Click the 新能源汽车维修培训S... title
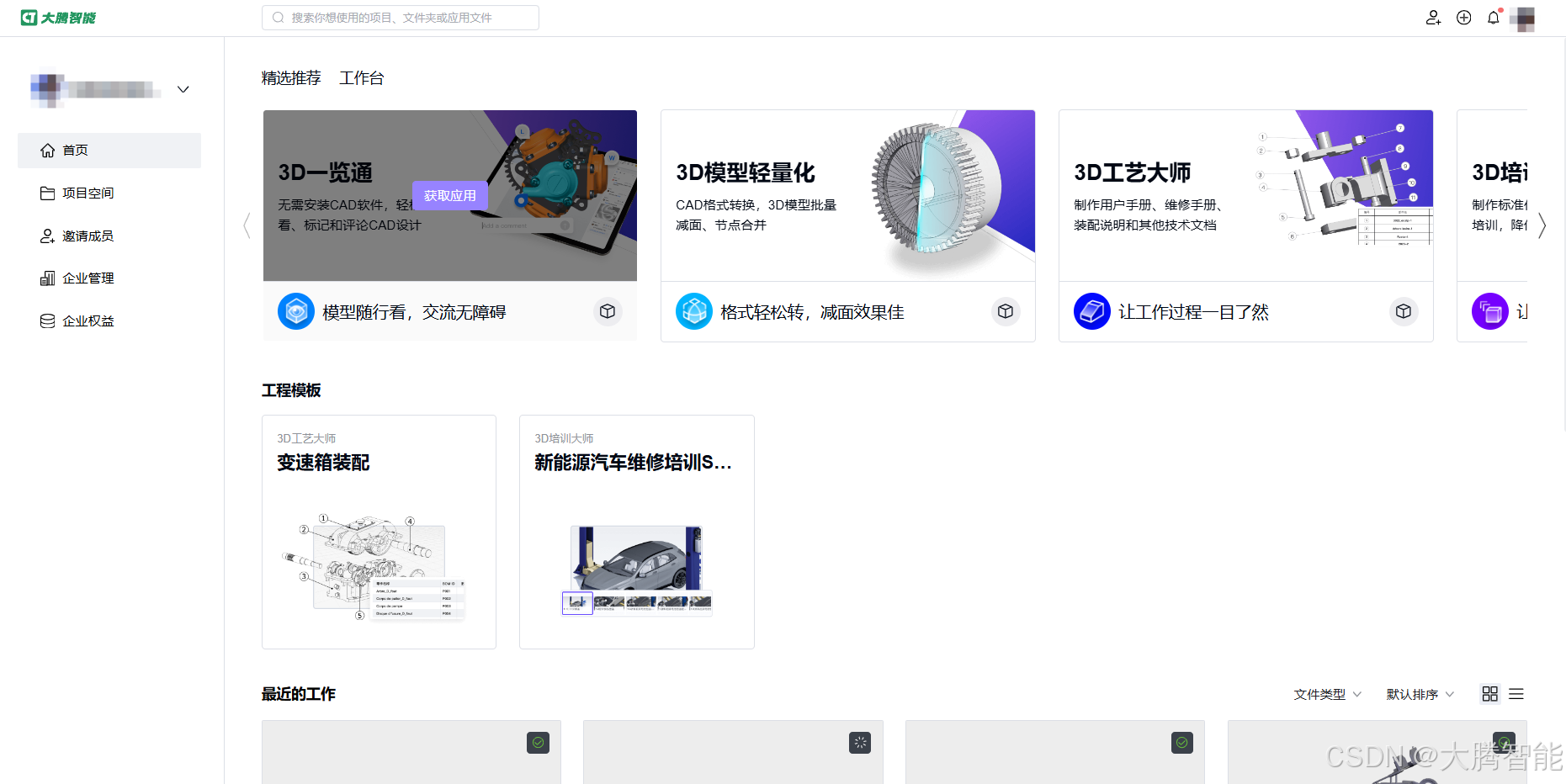Image resolution: width=1566 pixels, height=784 pixels. [x=633, y=463]
